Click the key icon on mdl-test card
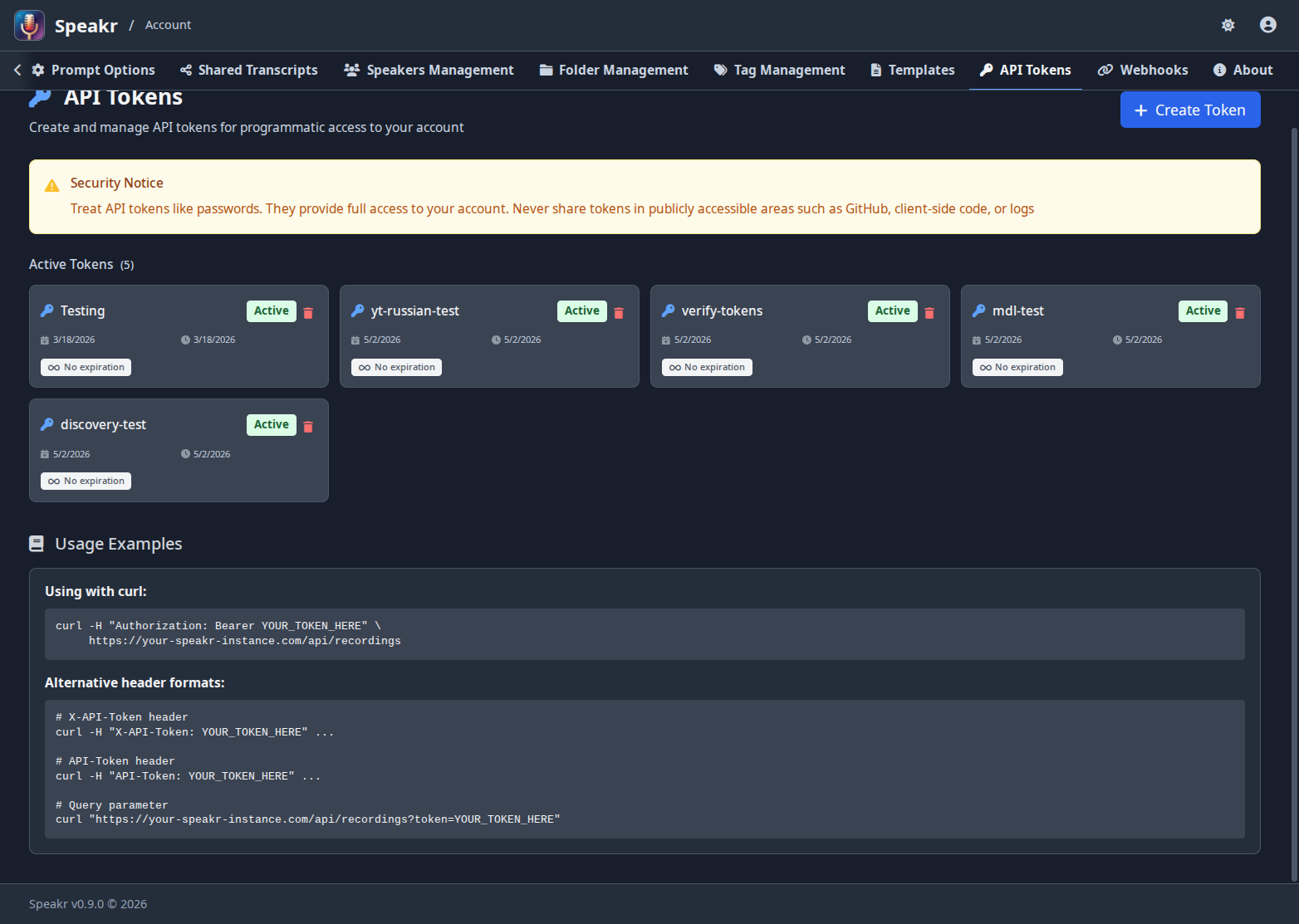The width and height of the screenshot is (1299, 924). 979,310
